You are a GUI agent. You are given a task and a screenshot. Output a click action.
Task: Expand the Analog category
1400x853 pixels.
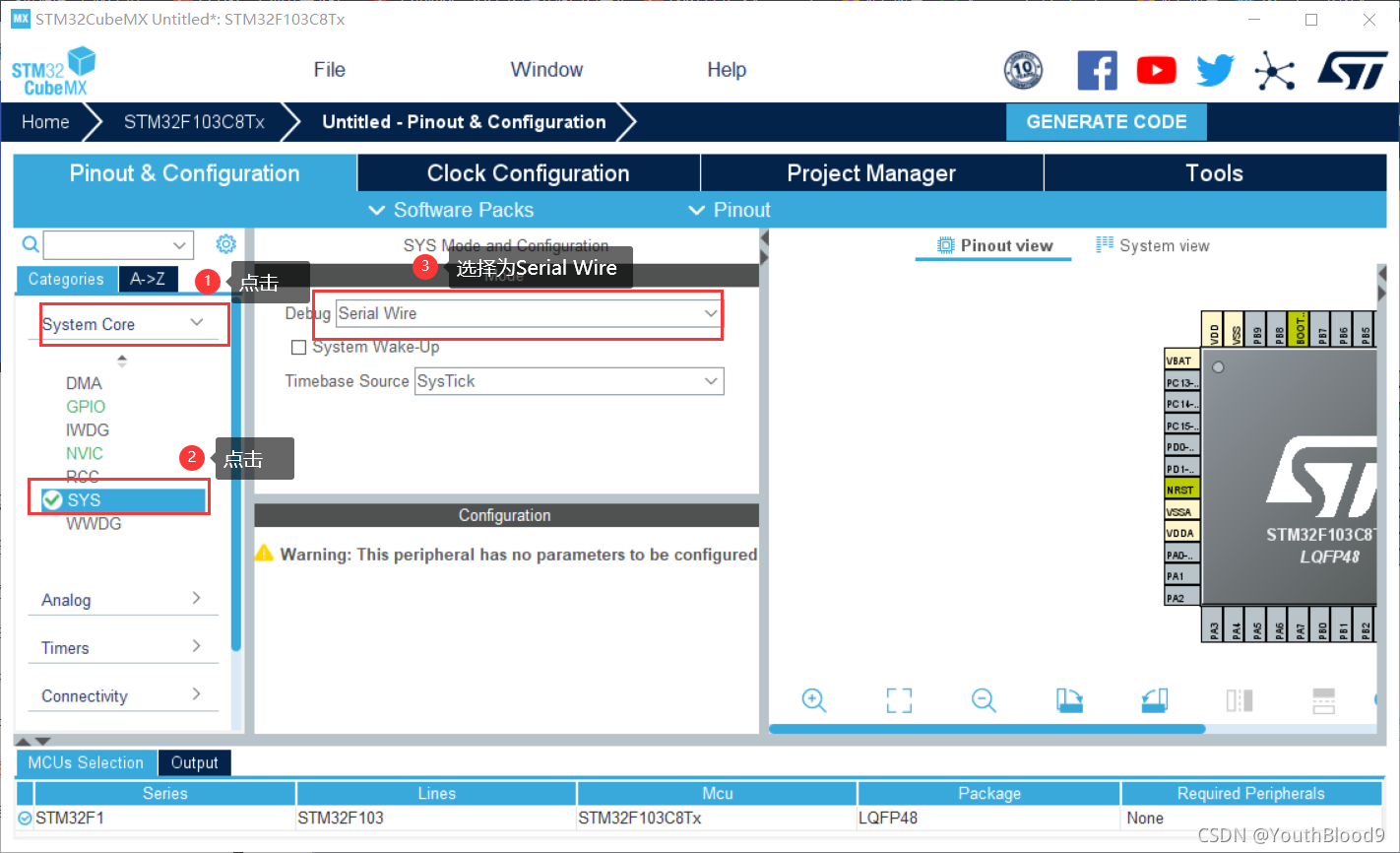coord(123,600)
